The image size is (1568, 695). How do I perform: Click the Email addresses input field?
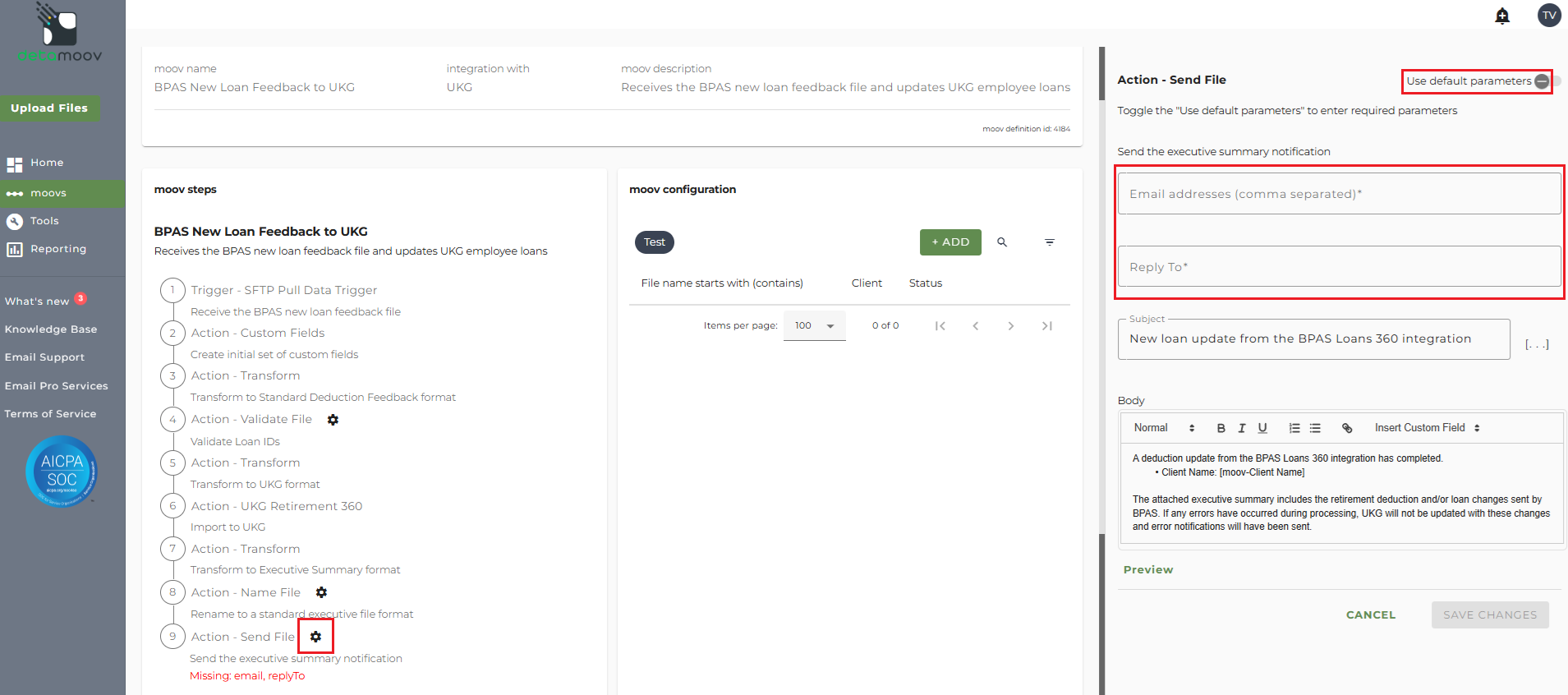point(1339,194)
